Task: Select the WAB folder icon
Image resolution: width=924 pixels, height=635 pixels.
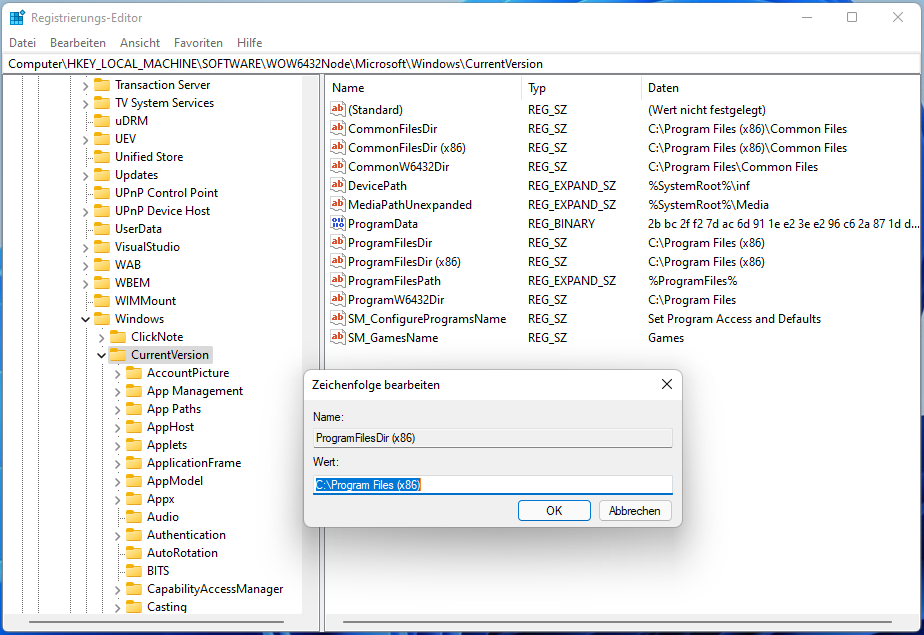Action: point(102,264)
